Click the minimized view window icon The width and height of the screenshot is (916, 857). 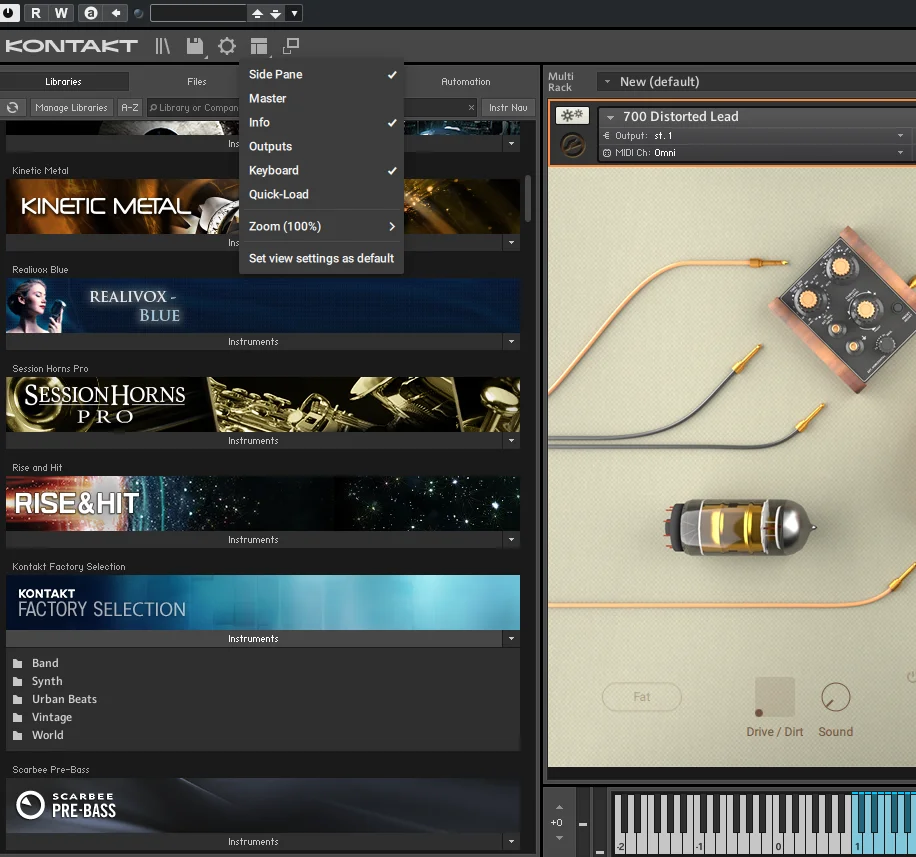click(x=290, y=46)
